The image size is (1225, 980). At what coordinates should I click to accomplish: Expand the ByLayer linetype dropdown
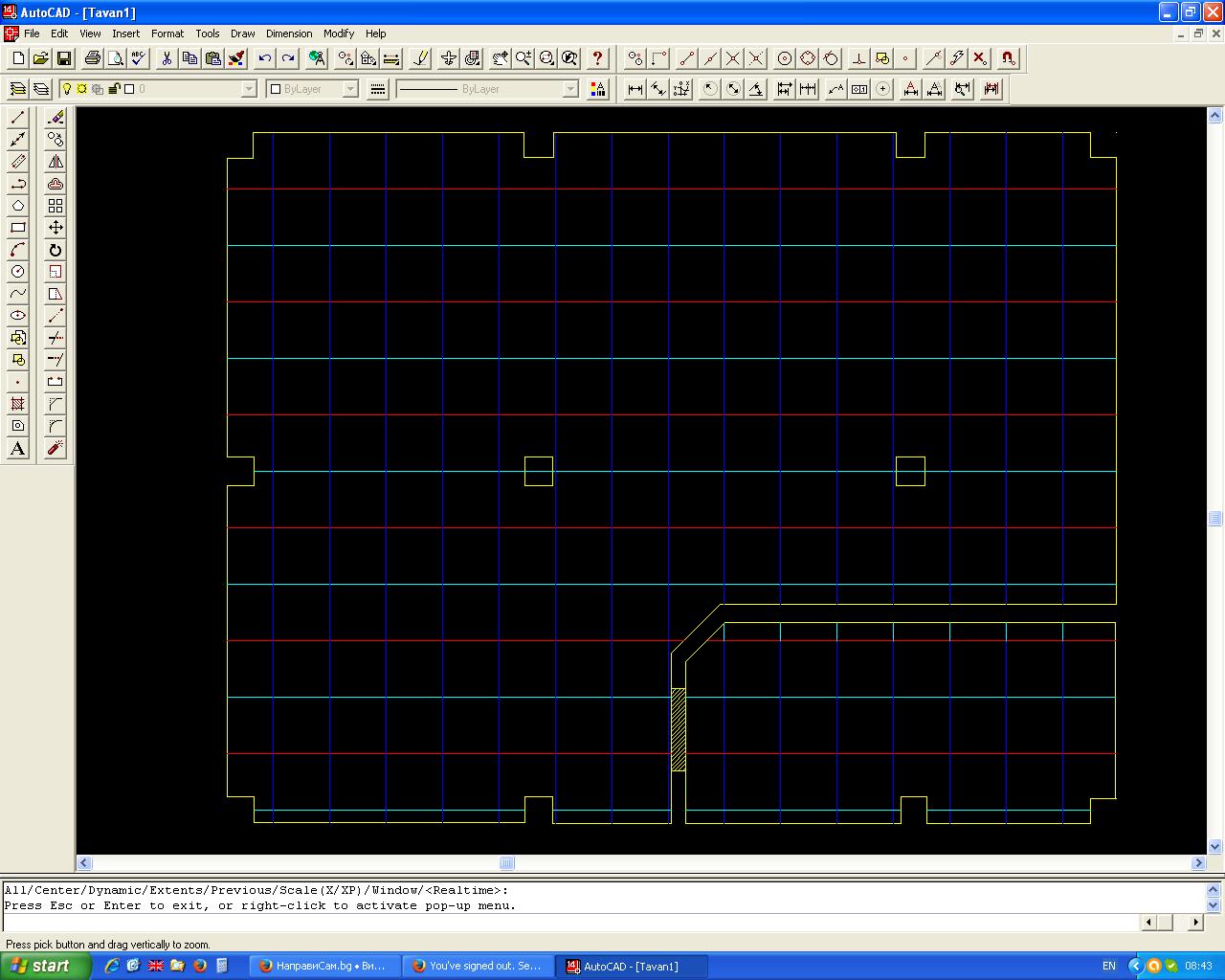(570, 89)
